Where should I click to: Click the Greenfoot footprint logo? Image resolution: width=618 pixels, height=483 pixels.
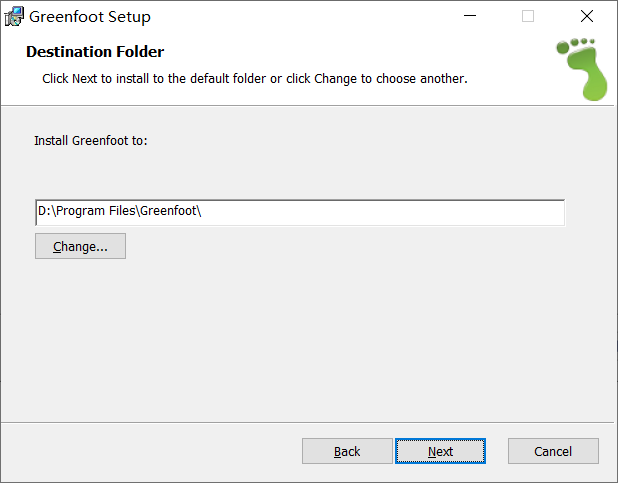point(579,69)
